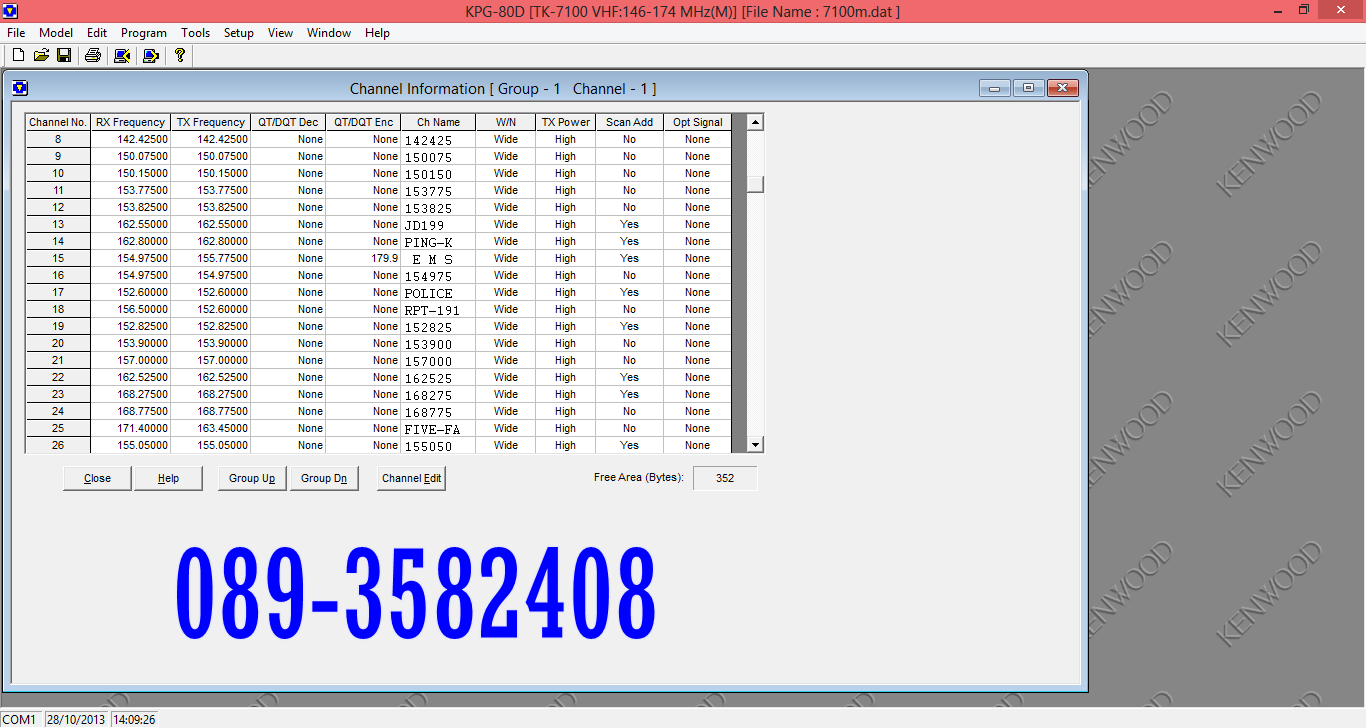Click the W/N column header
Screen dimensions: 1366x728
click(506, 122)
